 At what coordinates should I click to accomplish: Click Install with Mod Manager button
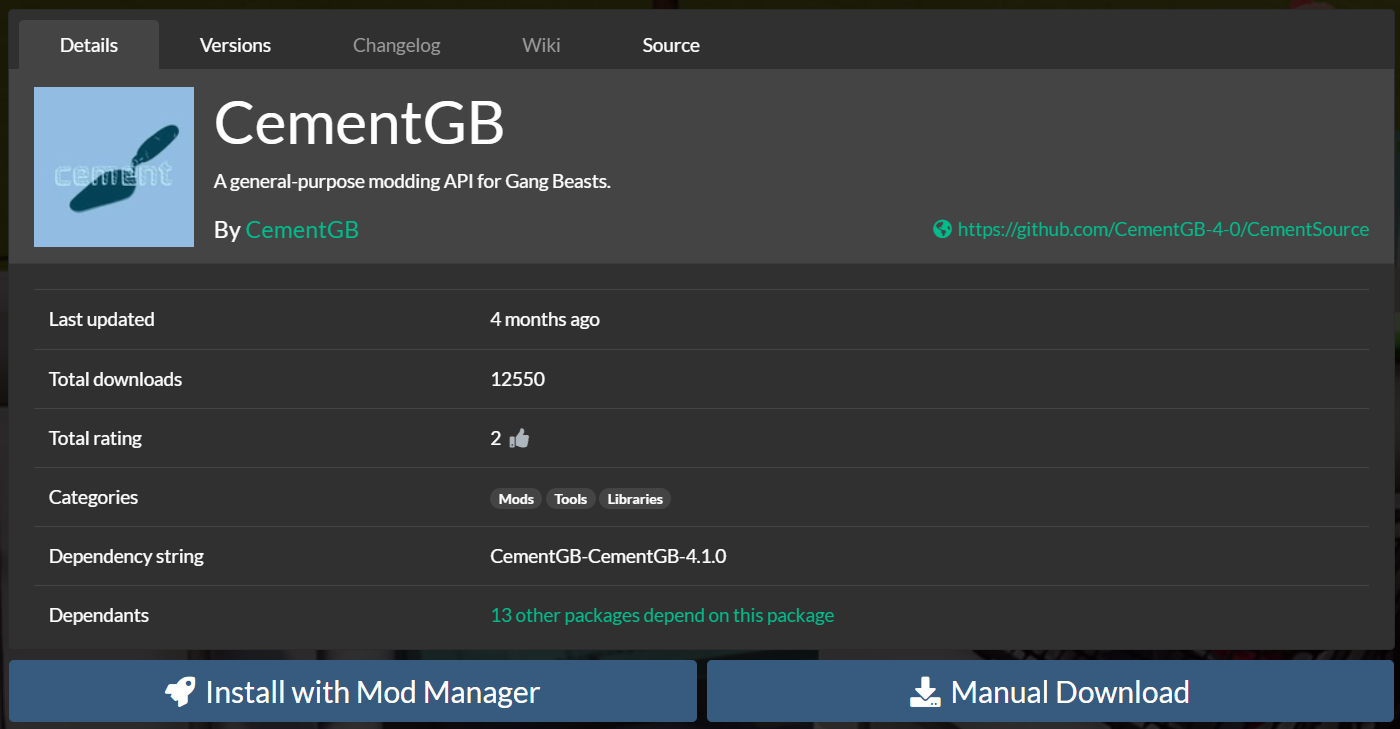[353, 691]
